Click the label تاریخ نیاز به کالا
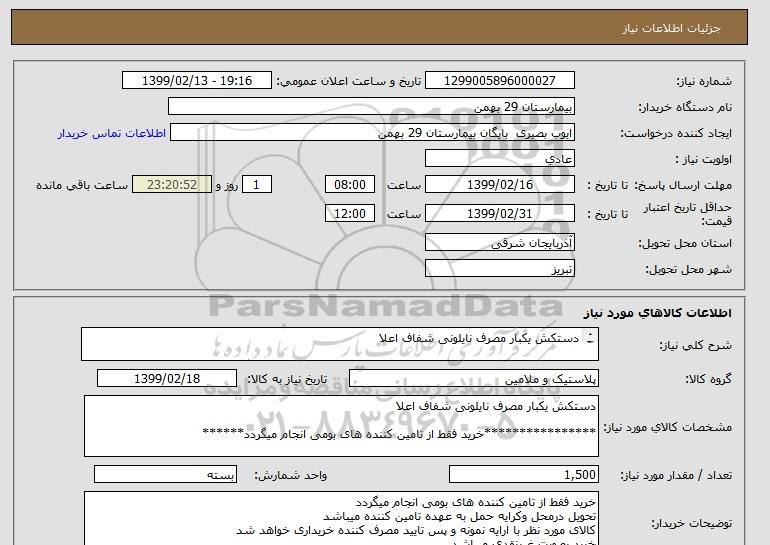 286,379
